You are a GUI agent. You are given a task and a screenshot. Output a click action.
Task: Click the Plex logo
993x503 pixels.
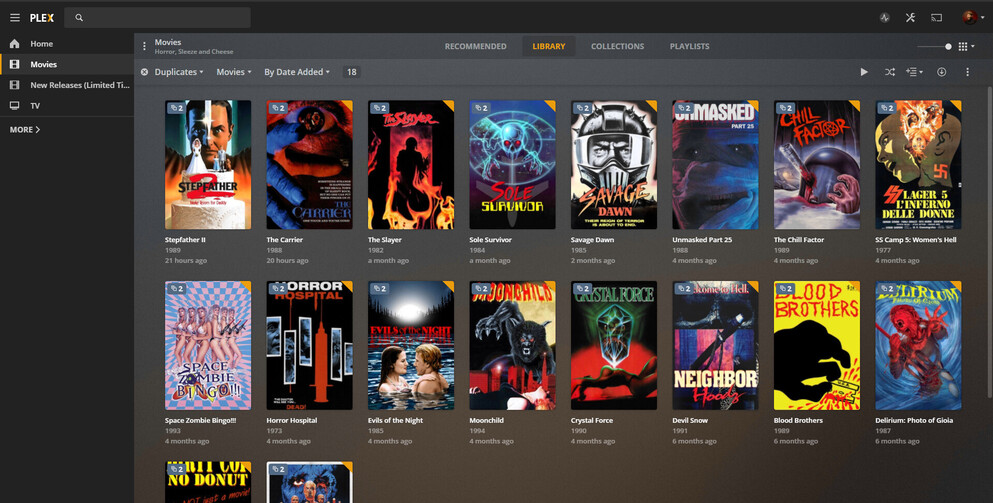[42, 18]
